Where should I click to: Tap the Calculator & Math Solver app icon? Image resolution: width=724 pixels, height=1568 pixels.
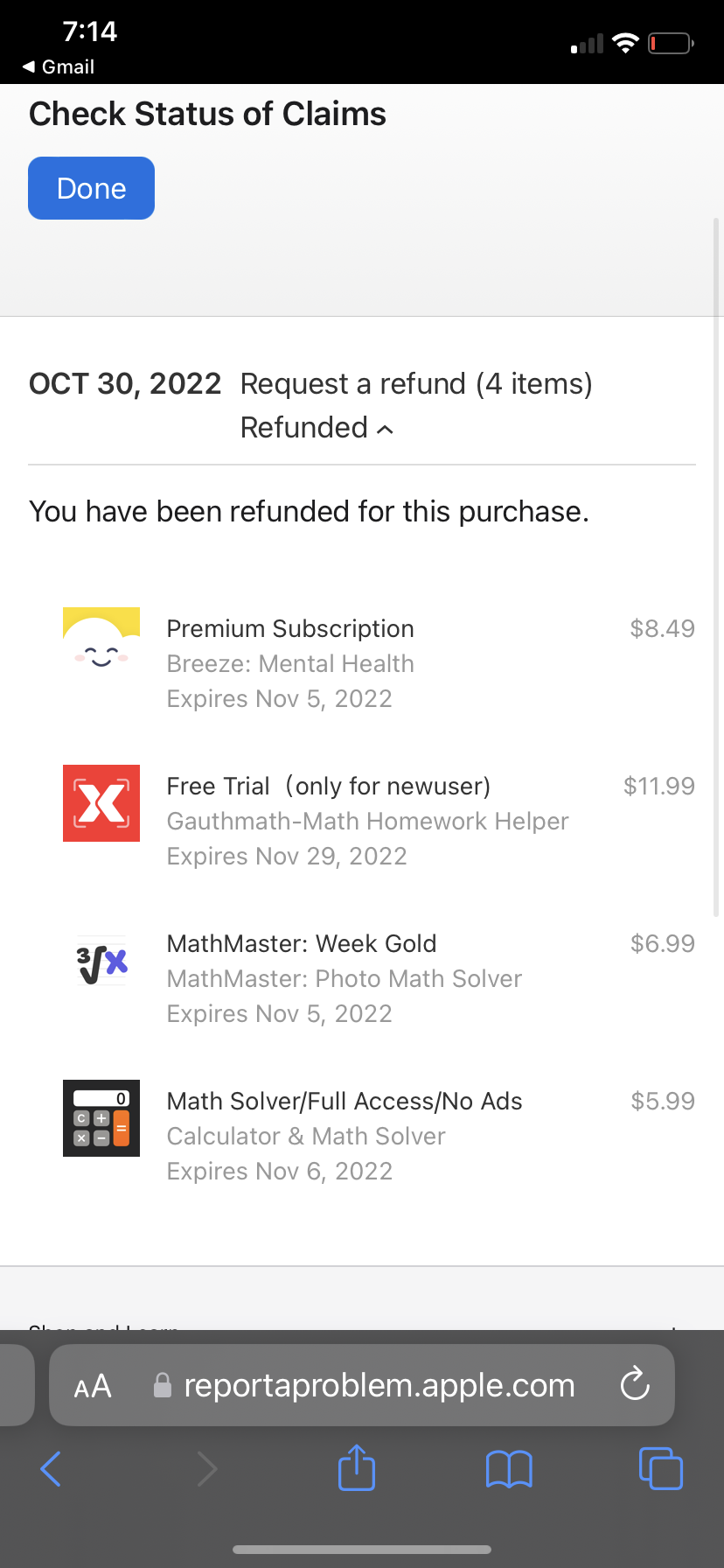[x=101, y=1118]
